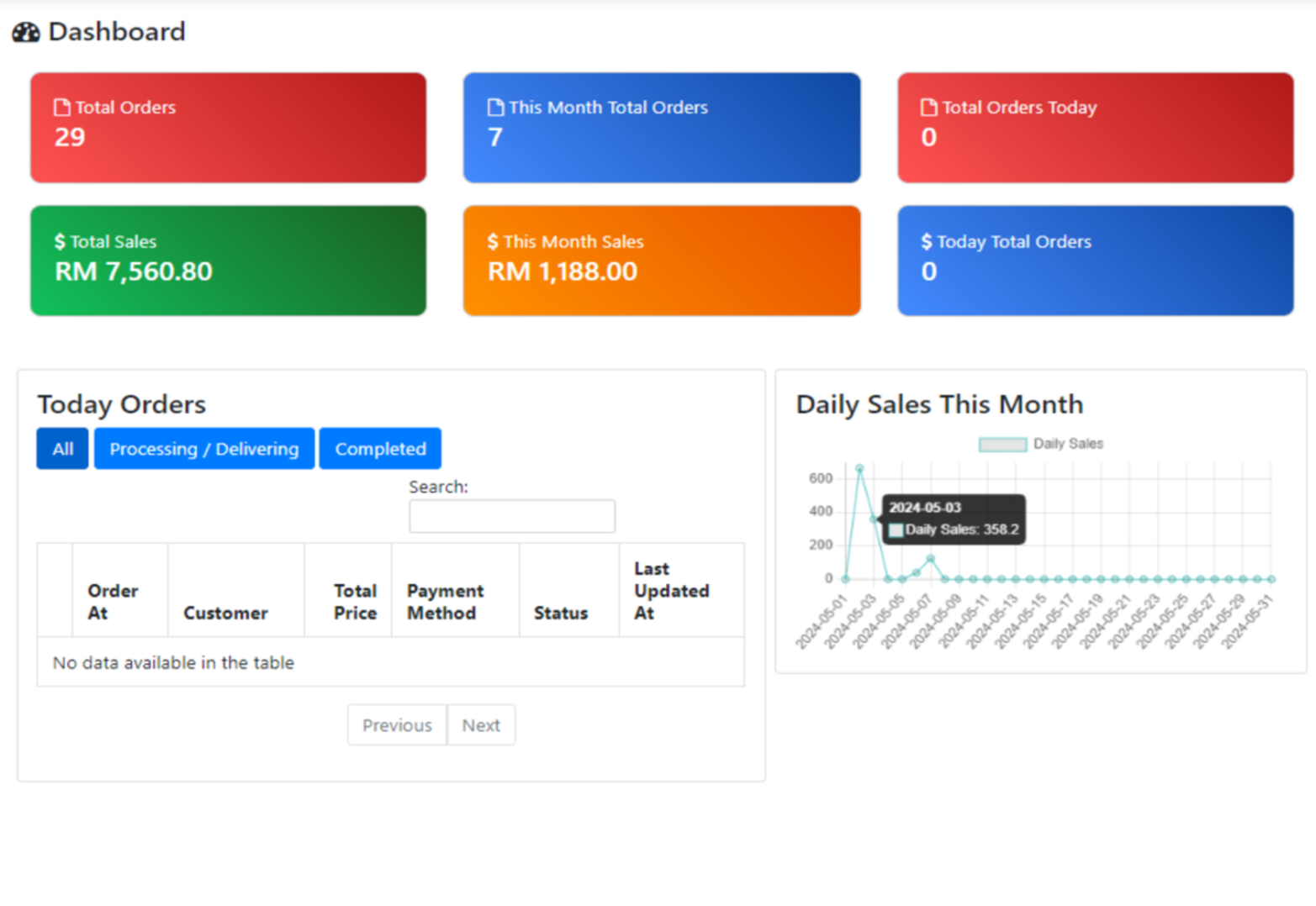Filter by Processing / Delivering orders
The width and height of the screenshot is (1316, 906).
(x=204, y=449)
